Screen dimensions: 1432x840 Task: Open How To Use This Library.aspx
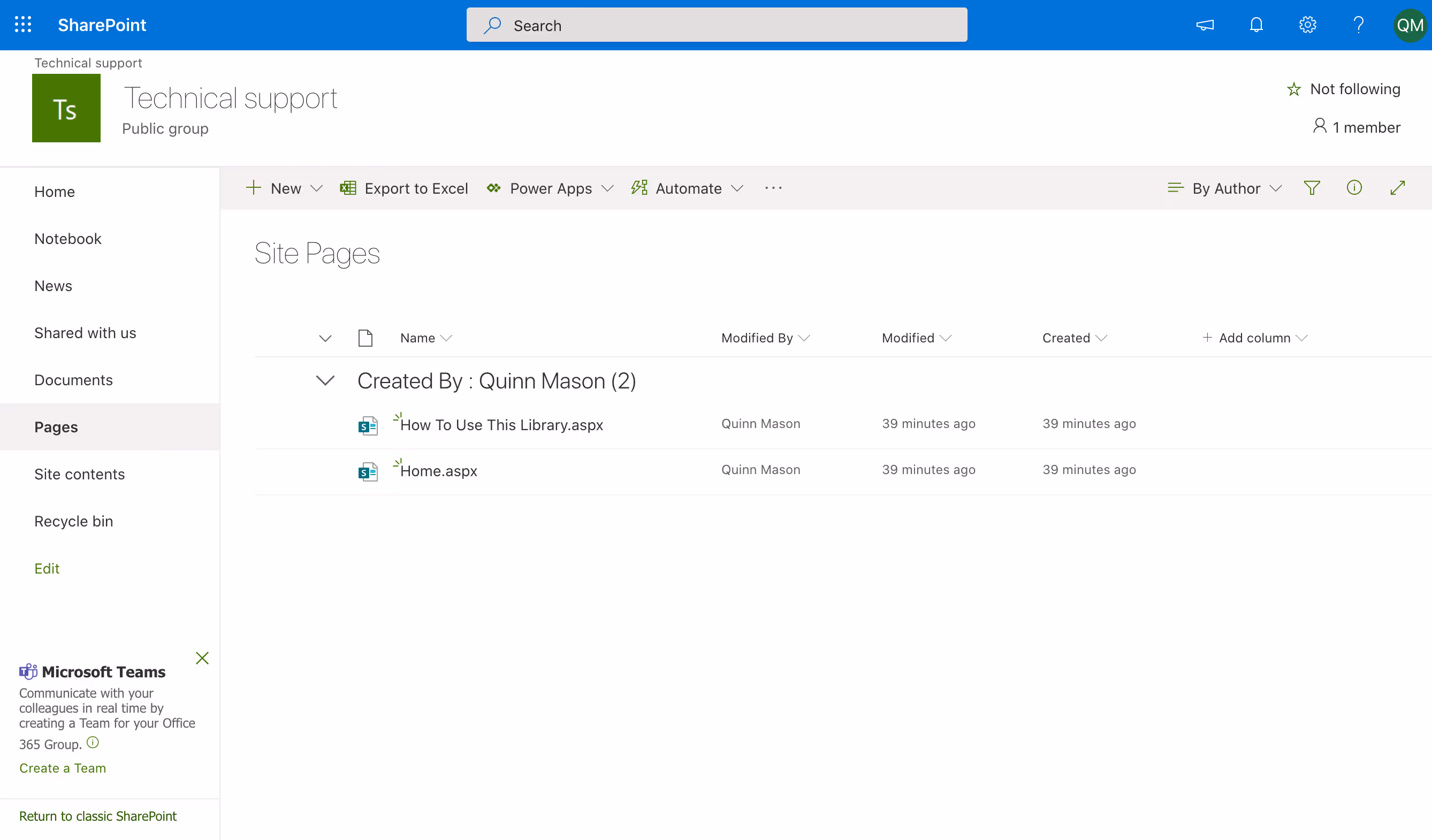tap(501, 424)
